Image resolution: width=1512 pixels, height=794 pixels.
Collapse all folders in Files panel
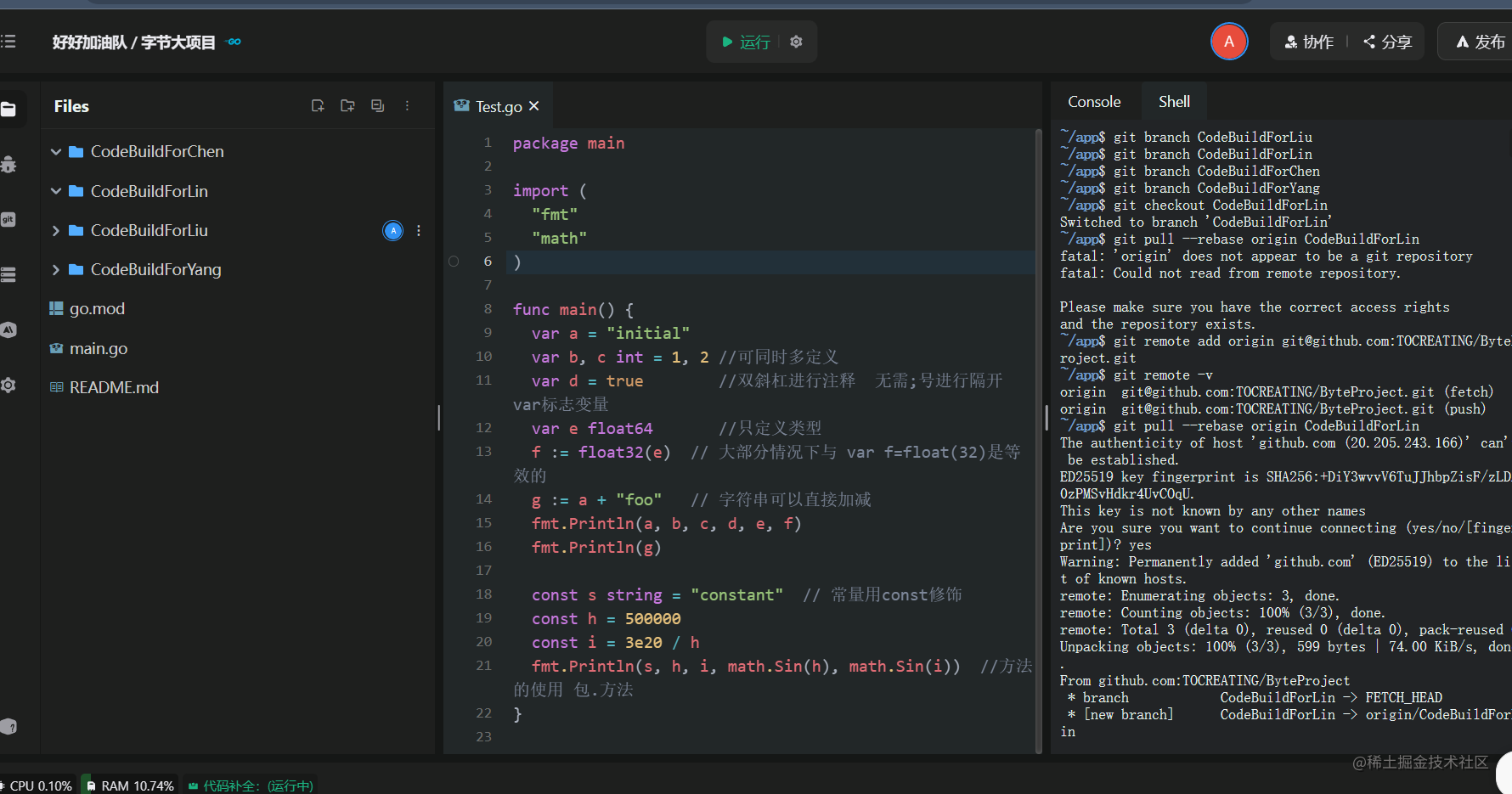pos(377,106)
